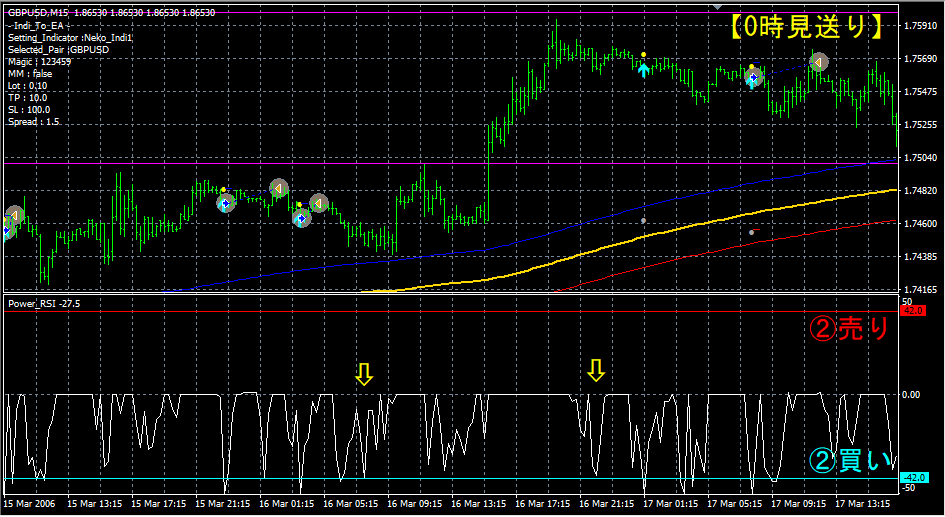Select blue entry arrow above 16 Mar 01:15
The image size is (945, 517).
tap(301, 218)
